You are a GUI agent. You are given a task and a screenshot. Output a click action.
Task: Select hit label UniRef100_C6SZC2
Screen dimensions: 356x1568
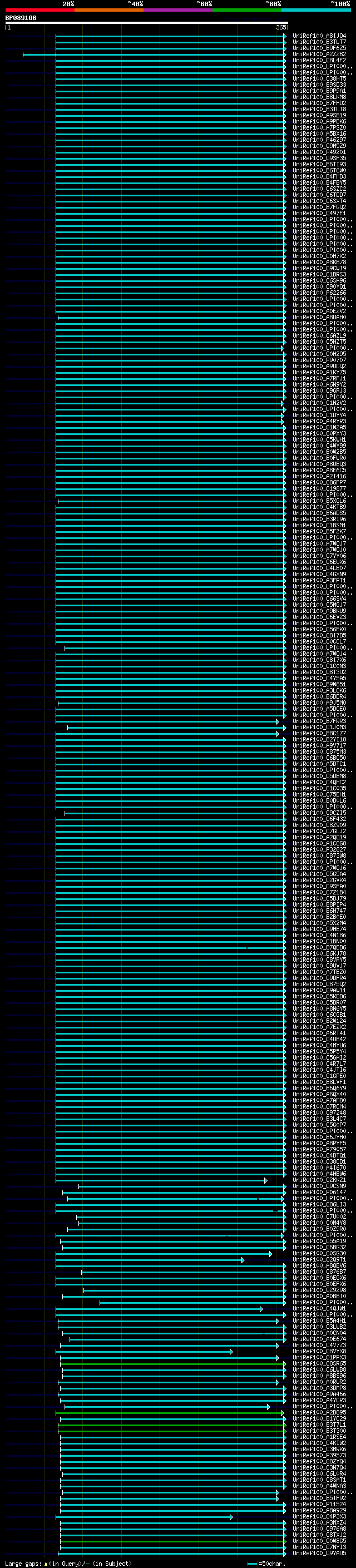319,189
